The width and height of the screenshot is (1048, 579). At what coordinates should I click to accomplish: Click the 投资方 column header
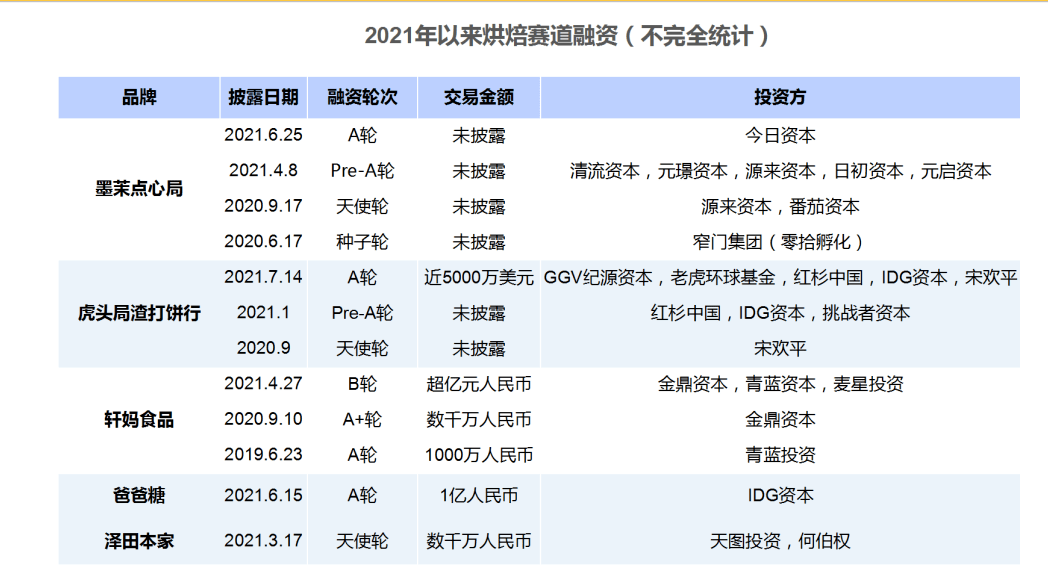tap(780, 97)
